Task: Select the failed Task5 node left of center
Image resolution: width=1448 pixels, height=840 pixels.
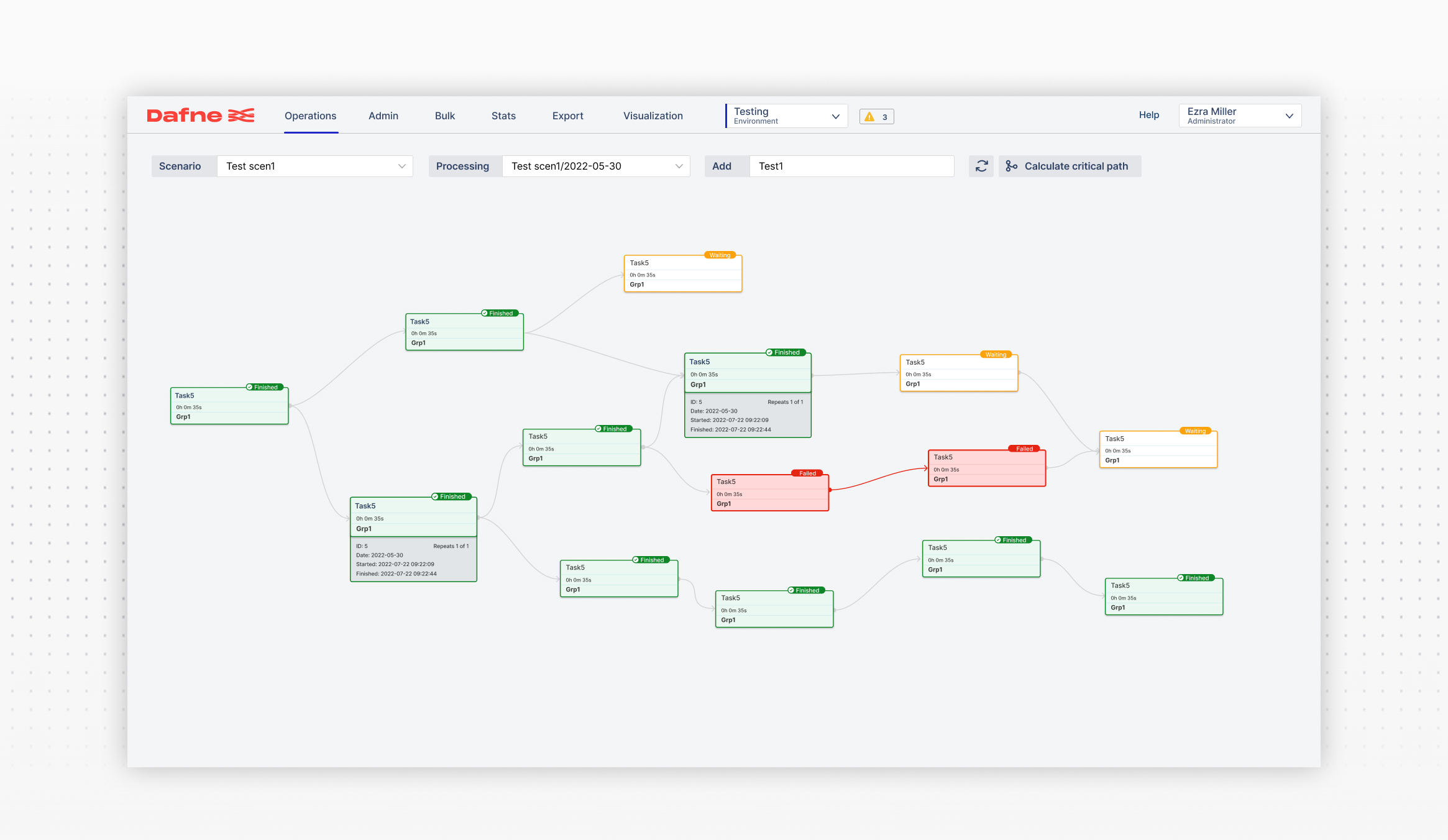Action: tap(769, 493)
